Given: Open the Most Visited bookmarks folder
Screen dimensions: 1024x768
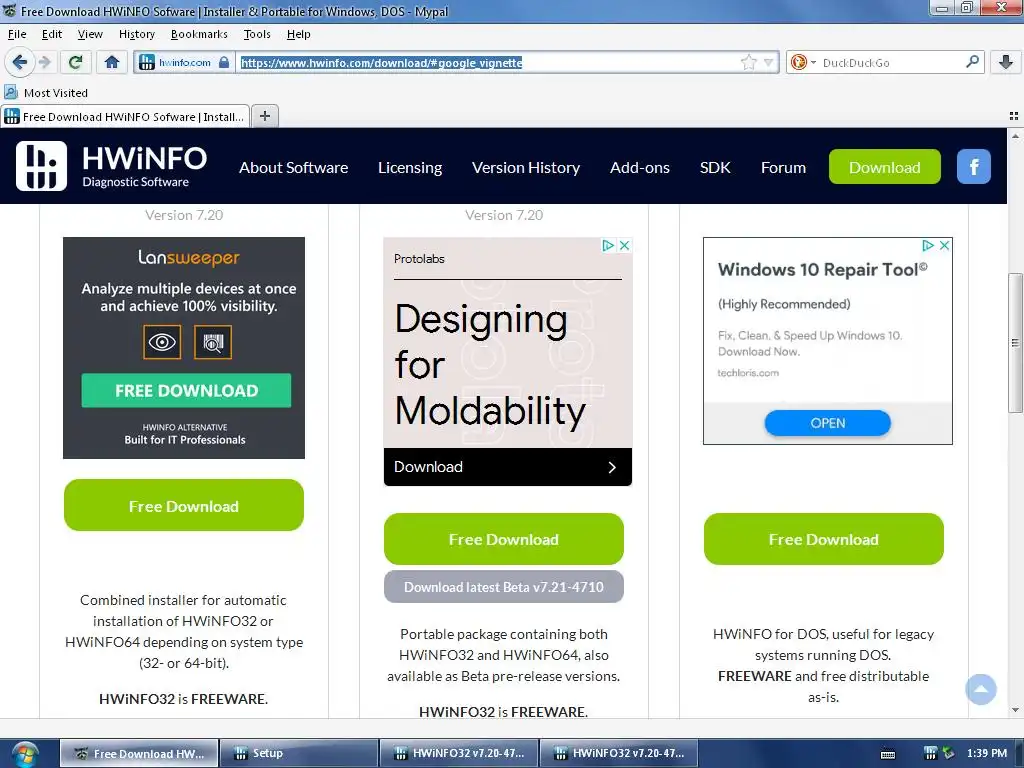Looking at the screenshot, I should pyautogui.click(x=46, y=93).
